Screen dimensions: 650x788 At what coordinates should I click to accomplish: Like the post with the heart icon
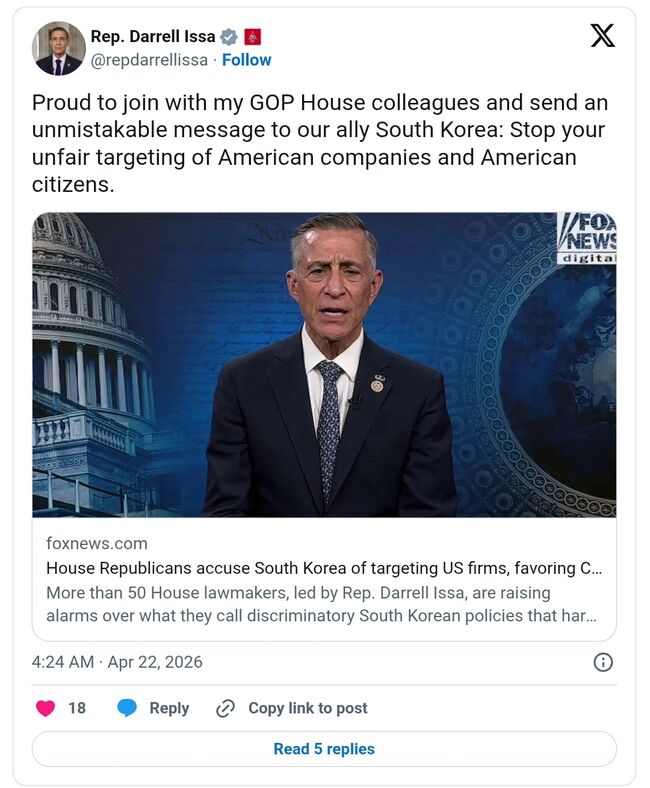pos(45,708)
